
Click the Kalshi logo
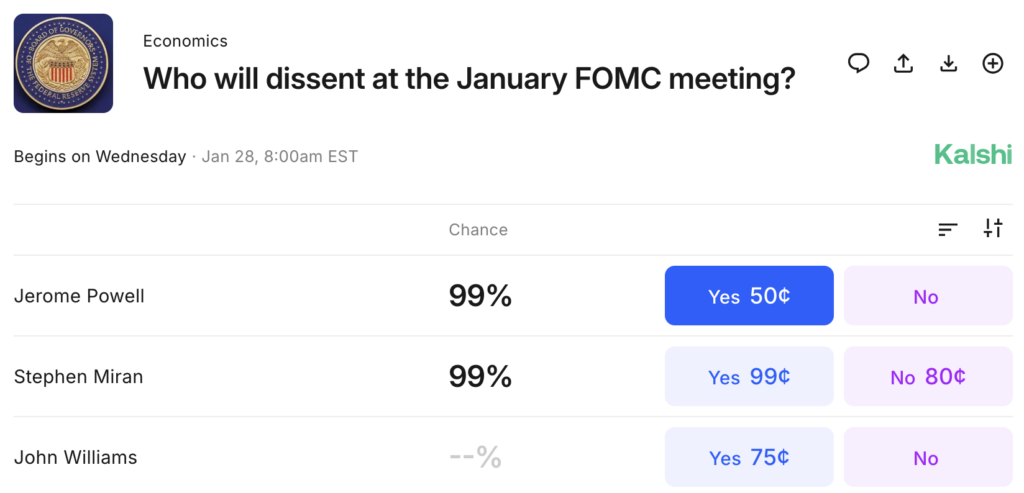972,155
